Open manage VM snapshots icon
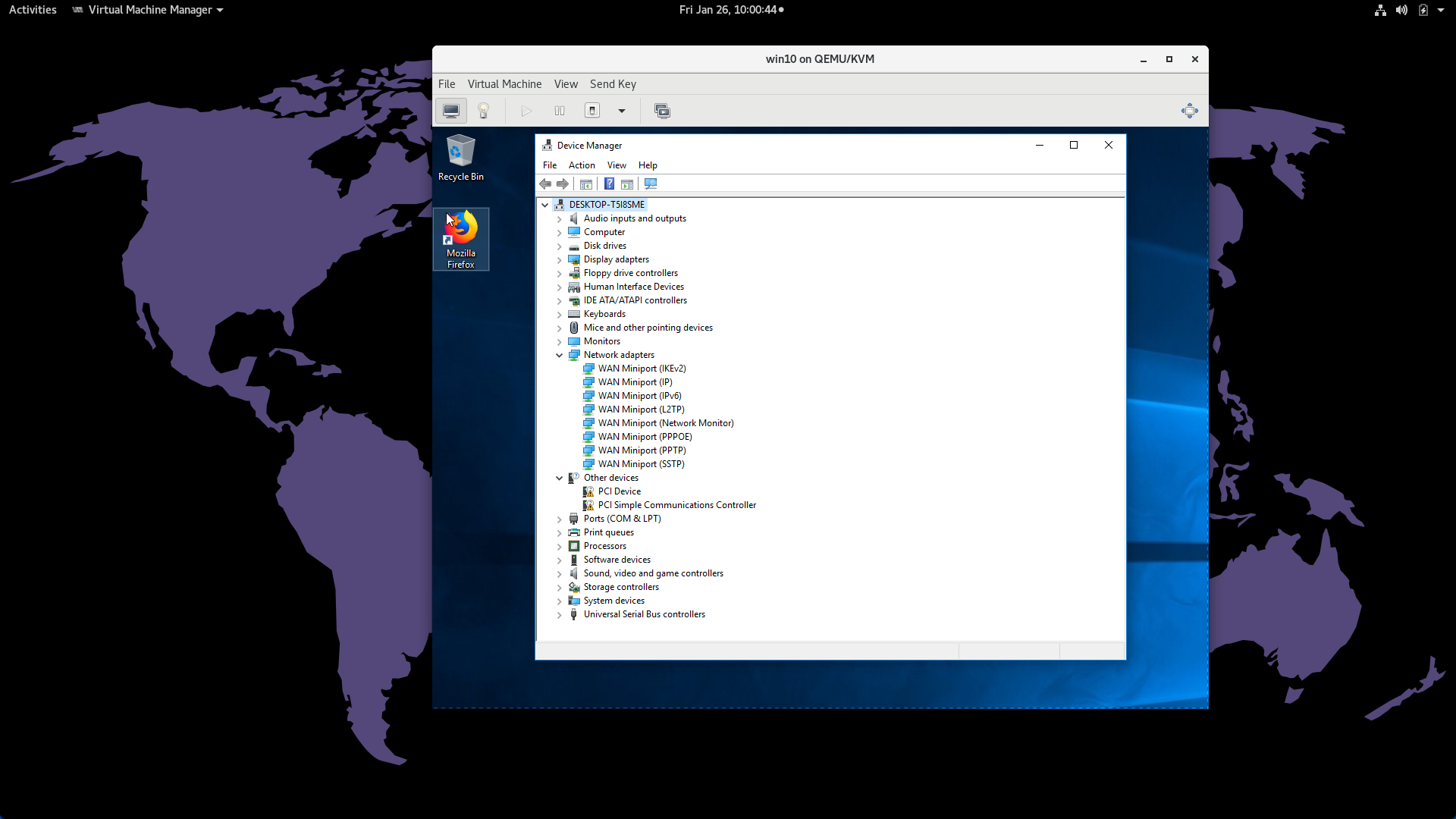Image resolution: width=1456 pixels, height=819 pixels. [x=662, y=111]
